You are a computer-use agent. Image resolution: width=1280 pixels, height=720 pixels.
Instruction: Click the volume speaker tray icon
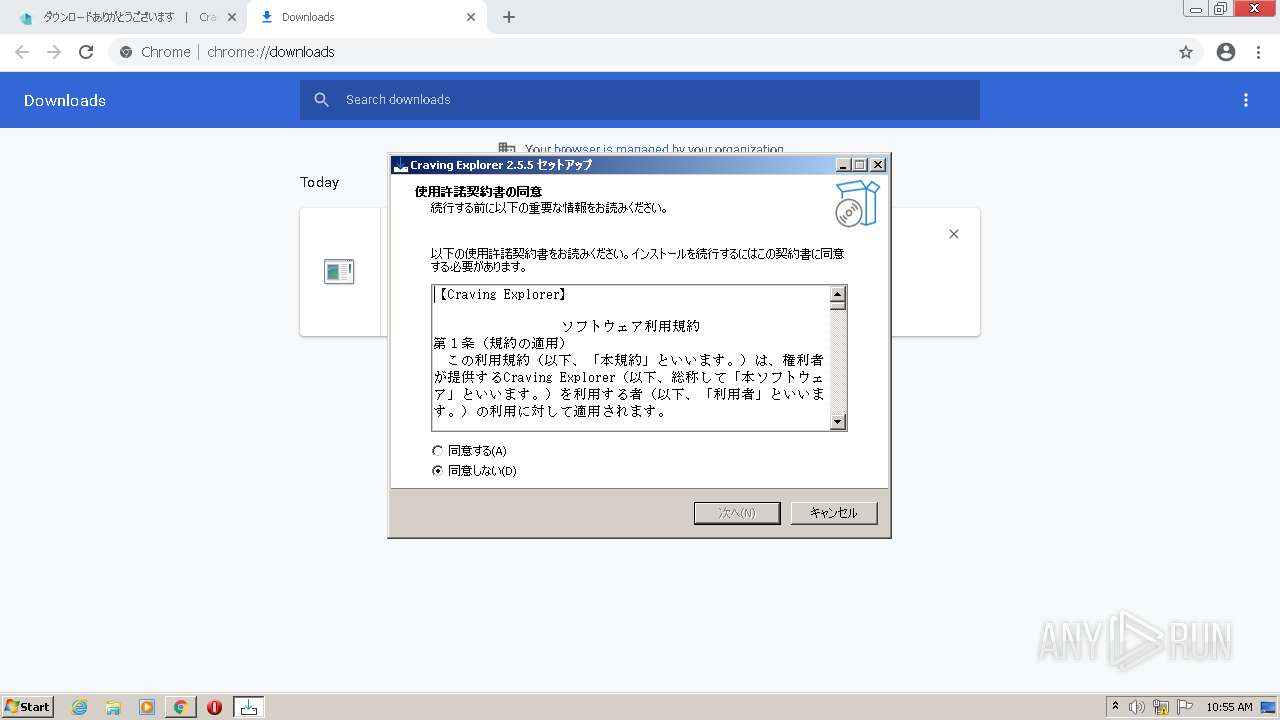pos(1137,707)
